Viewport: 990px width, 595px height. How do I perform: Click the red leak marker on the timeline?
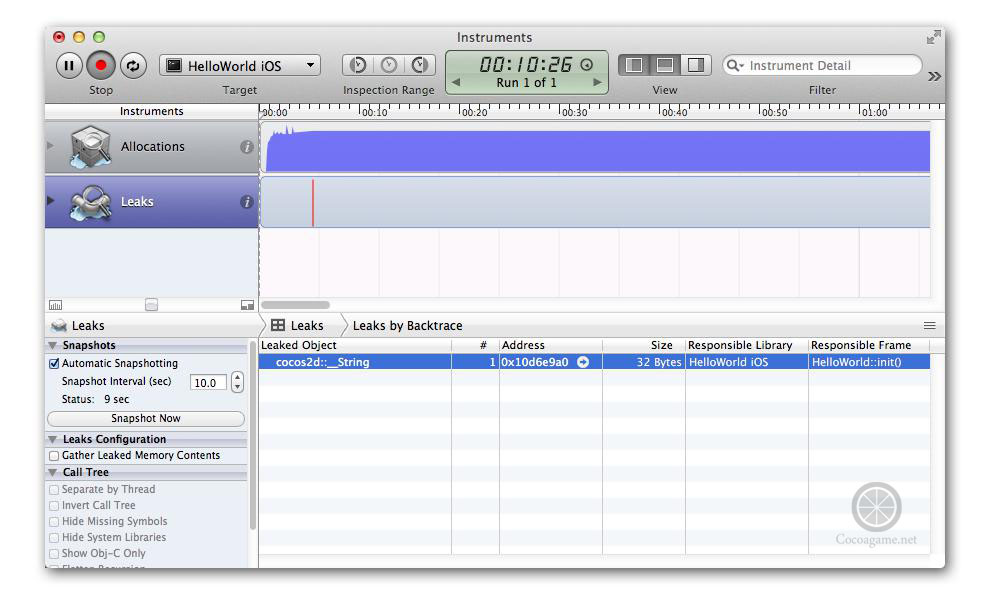(313, 203)
